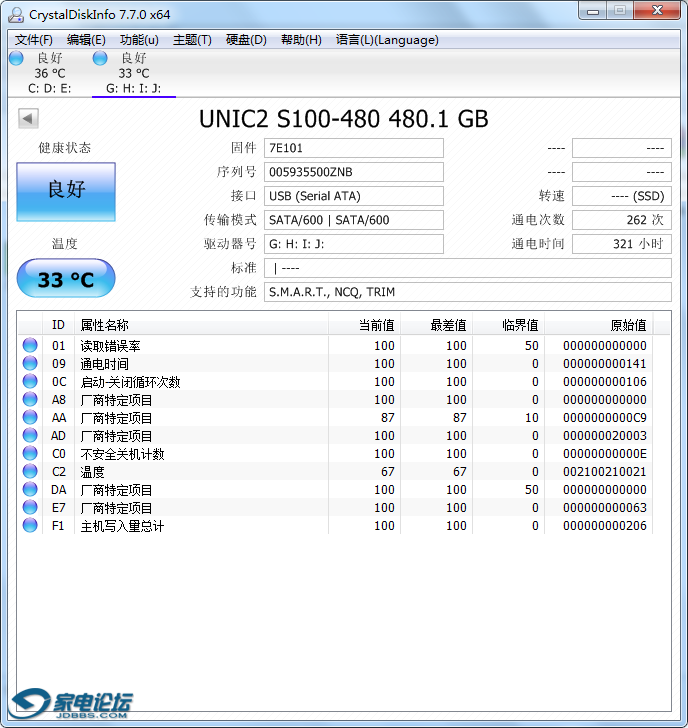Click the 厂商特定项目 name in row A8
The image size is (688, 728).
click(x=116, y=400)
